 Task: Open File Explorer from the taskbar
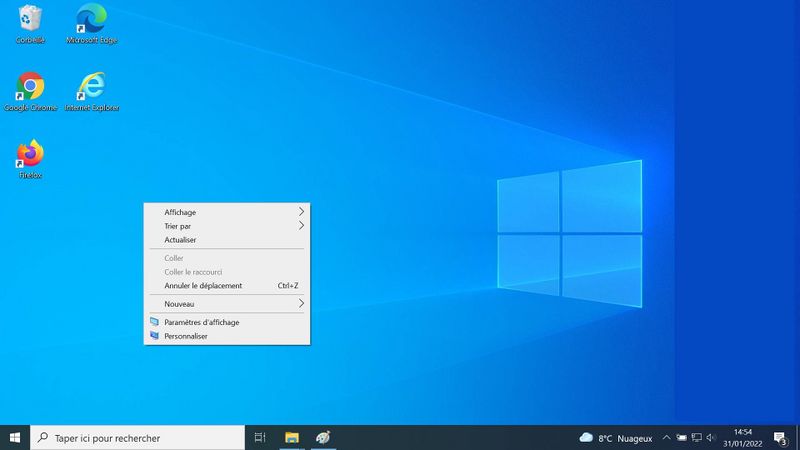[x=292, y=438]
